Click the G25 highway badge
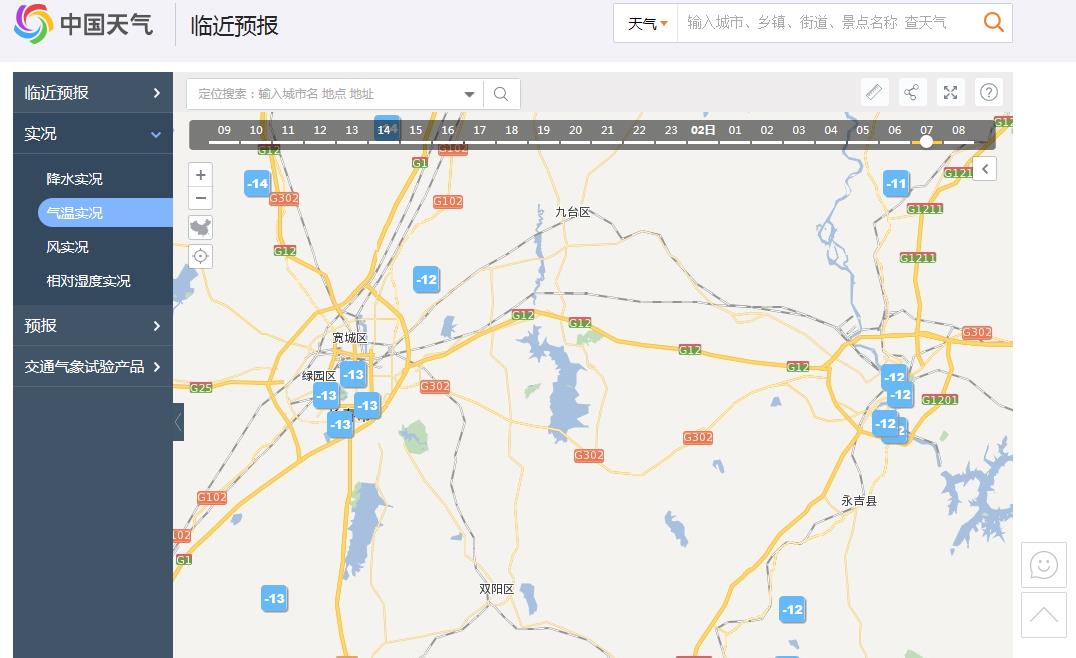The height and width of the screenshot is (658, 1076). (x=201, y=388)
